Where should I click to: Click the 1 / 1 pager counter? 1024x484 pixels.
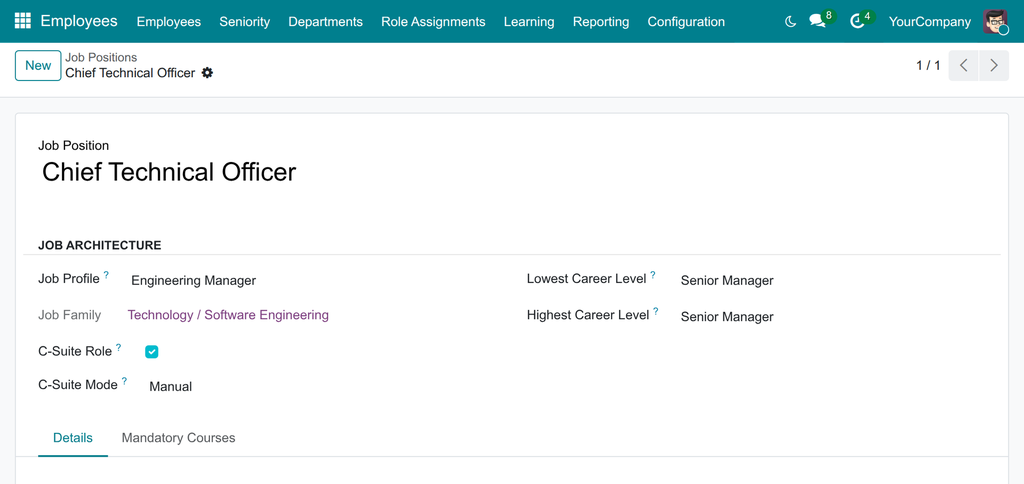(928, 65)
